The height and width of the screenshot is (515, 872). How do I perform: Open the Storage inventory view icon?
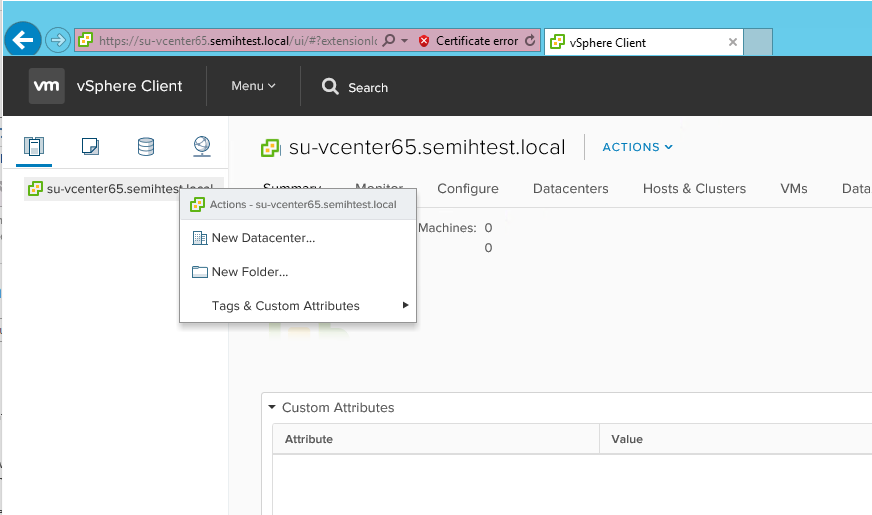click(x=146, y=147)
